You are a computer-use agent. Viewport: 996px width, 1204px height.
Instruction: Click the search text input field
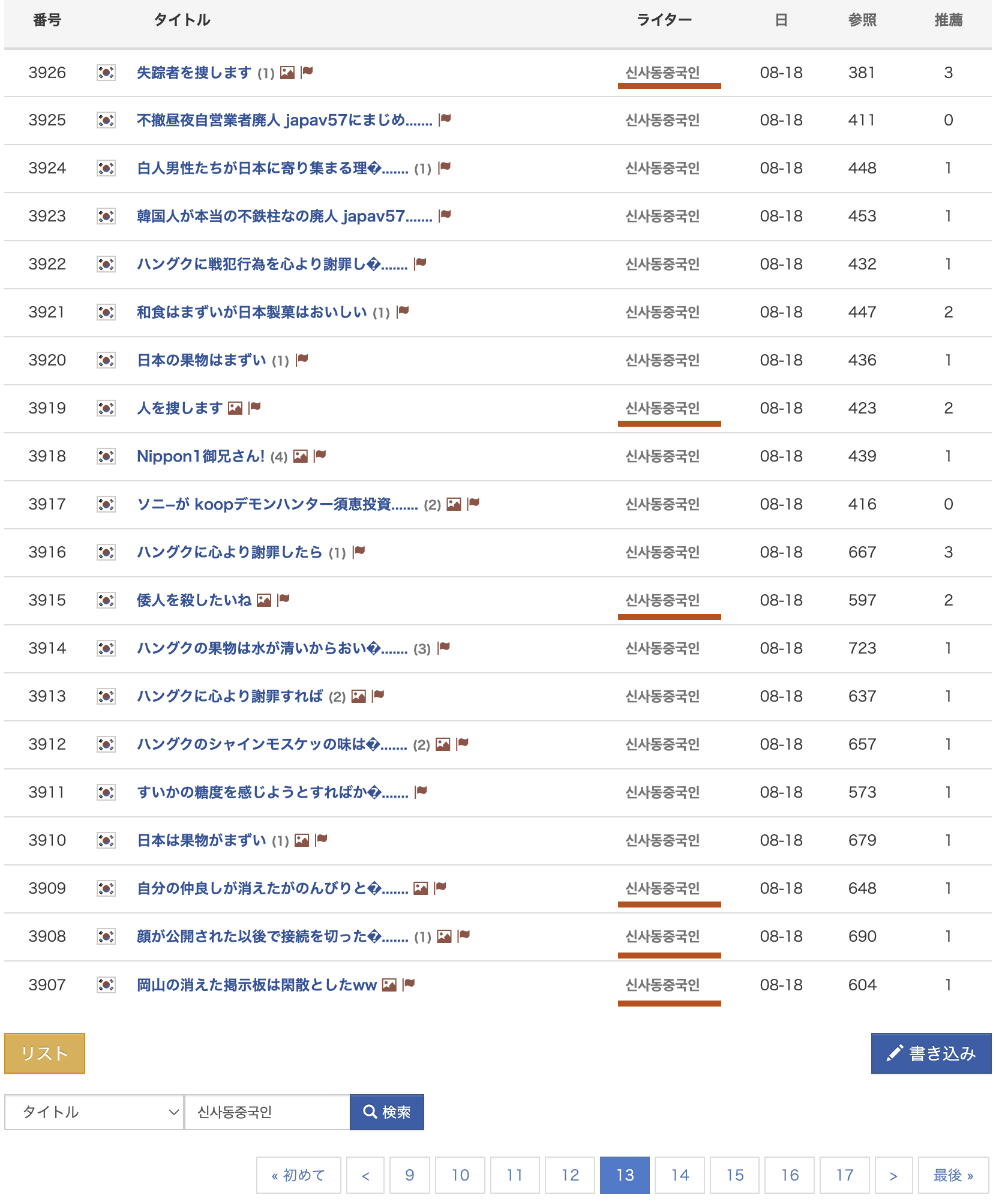tap(267, 1112)
